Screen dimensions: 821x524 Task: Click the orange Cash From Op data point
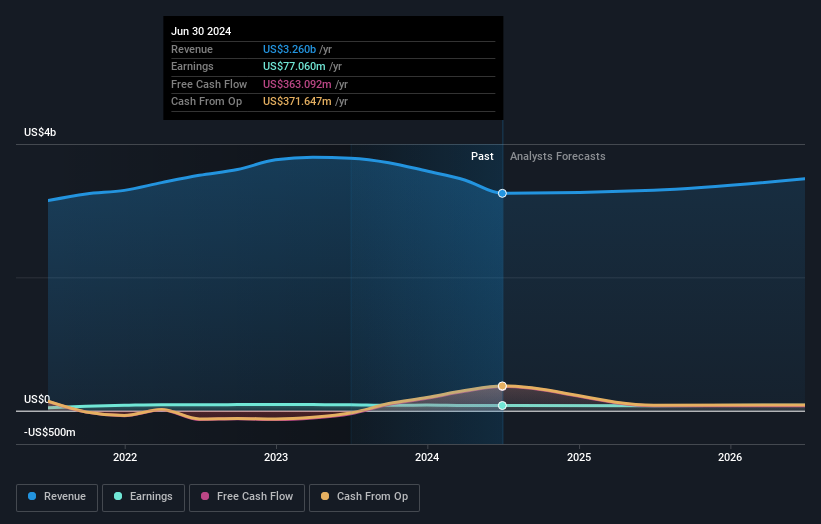[x=502, y=386]
